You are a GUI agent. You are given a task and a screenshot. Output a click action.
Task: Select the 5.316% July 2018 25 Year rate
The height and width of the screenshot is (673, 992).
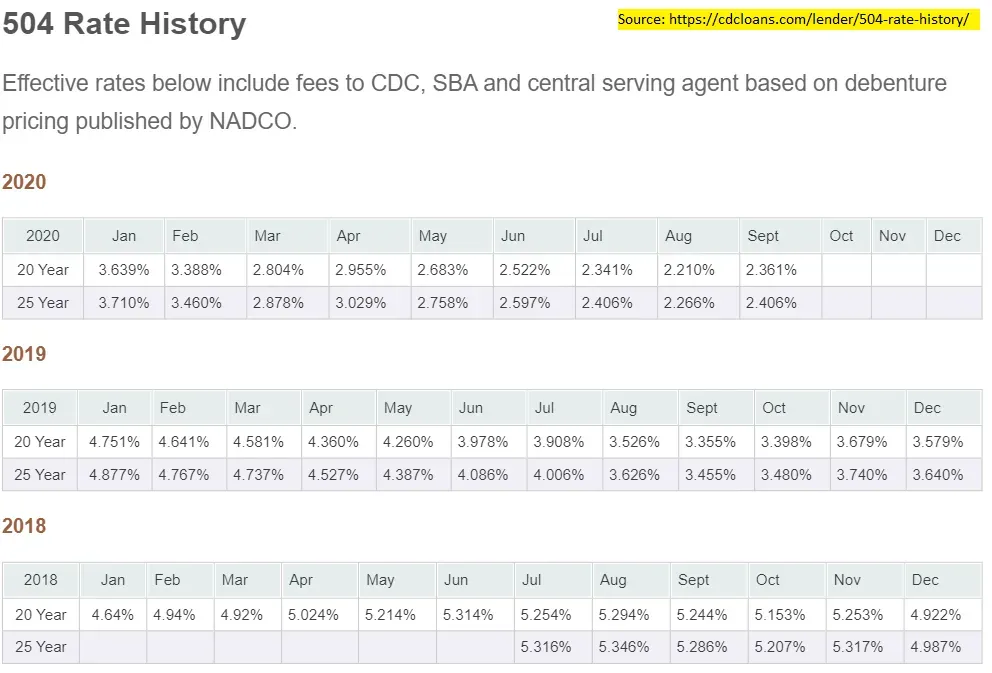[546, 647]
